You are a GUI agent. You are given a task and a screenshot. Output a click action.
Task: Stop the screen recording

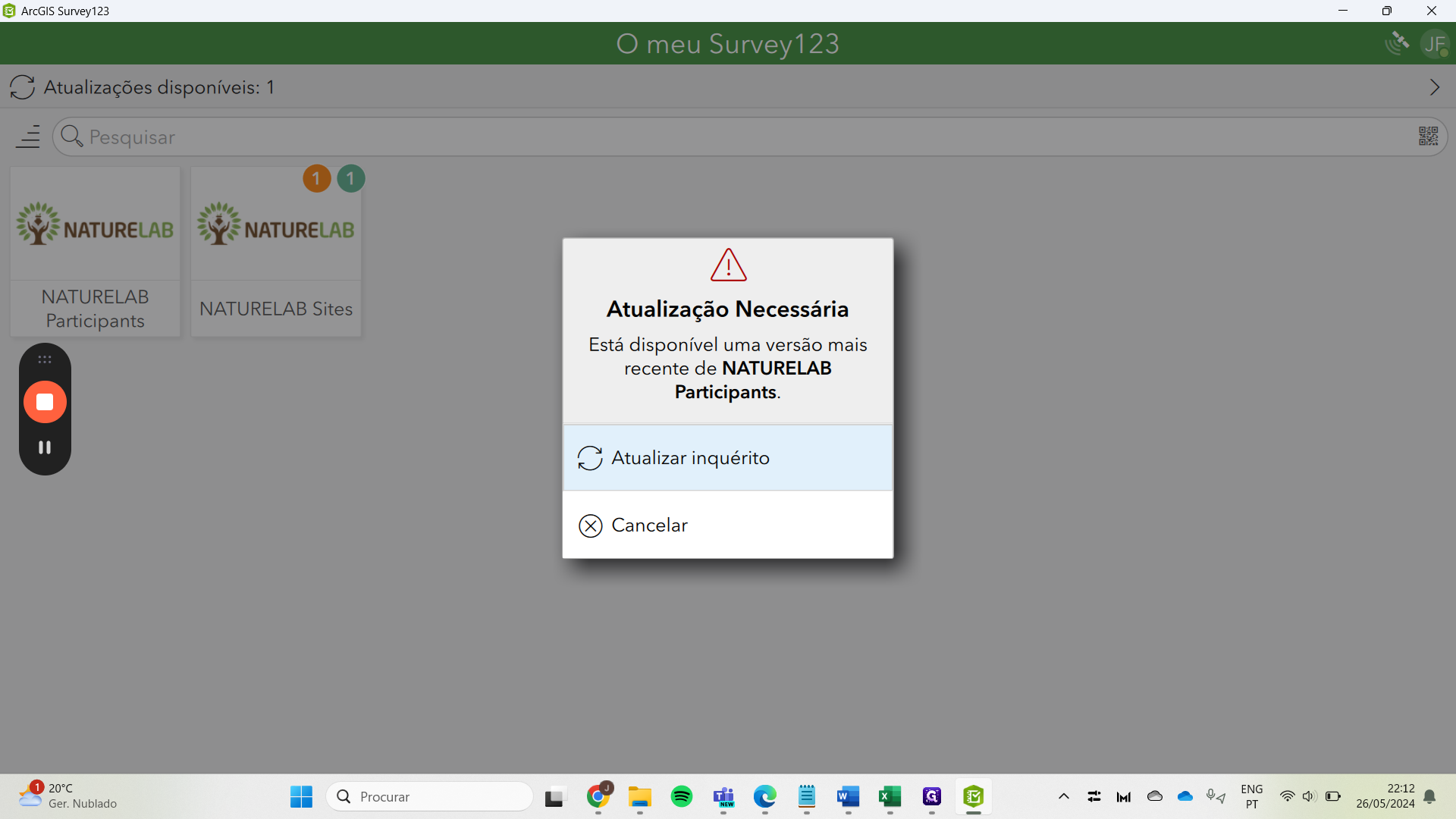click(x=45, y=402)
